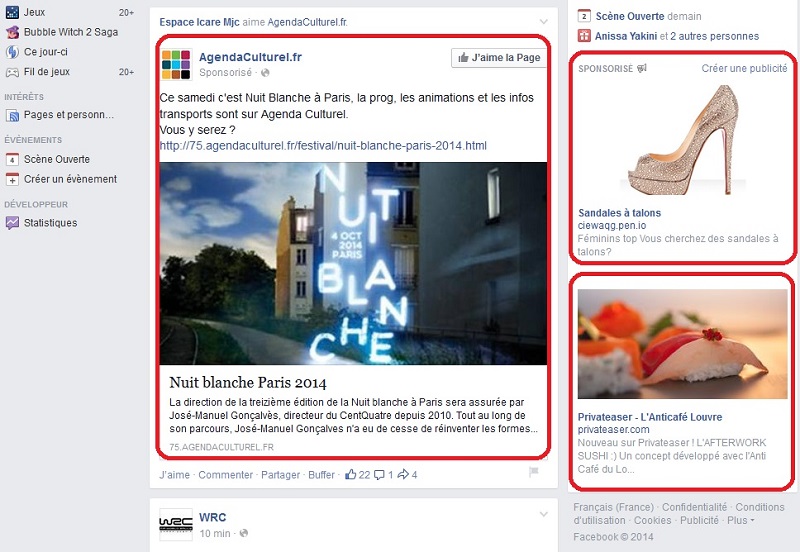Select the Ce jour-ci sidebar icon
This screenshot has width=800, height=552.
[12, 52]
